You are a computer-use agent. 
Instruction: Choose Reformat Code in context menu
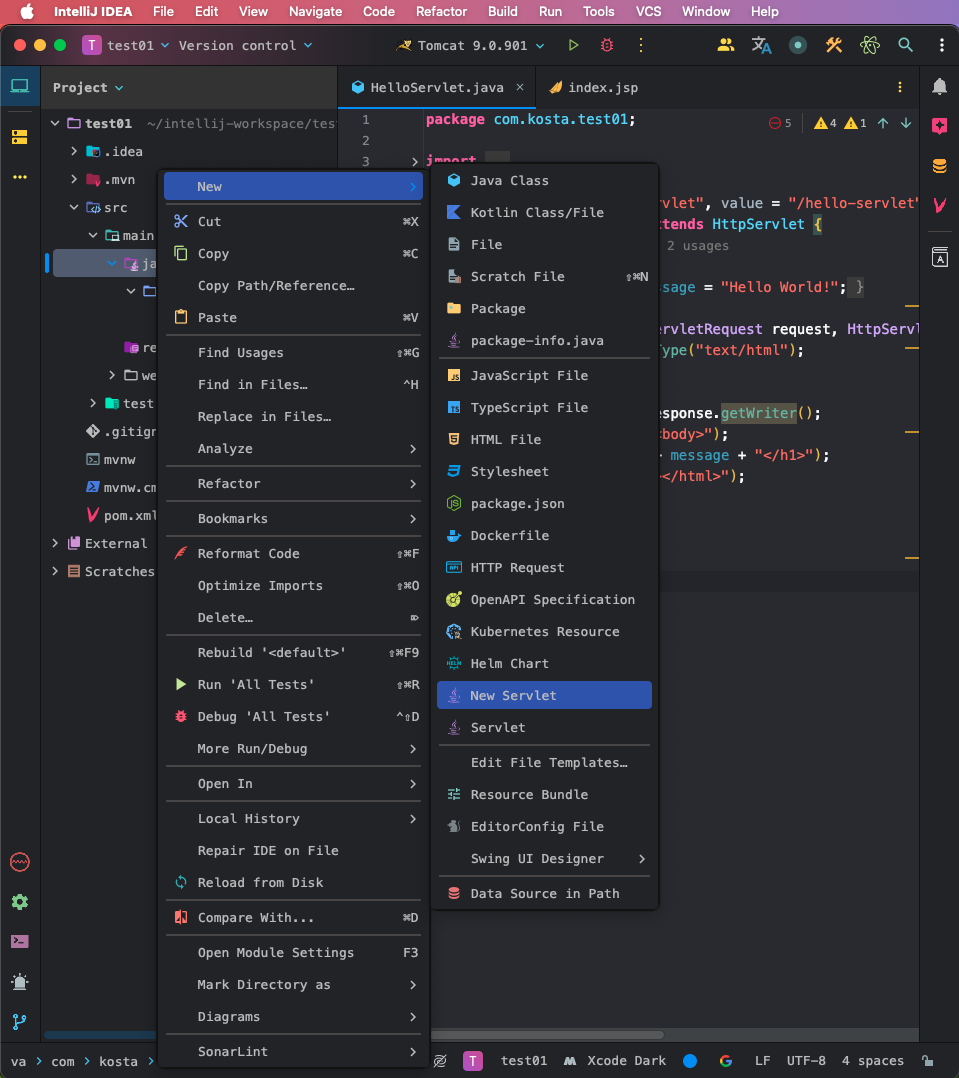(293, 553)
